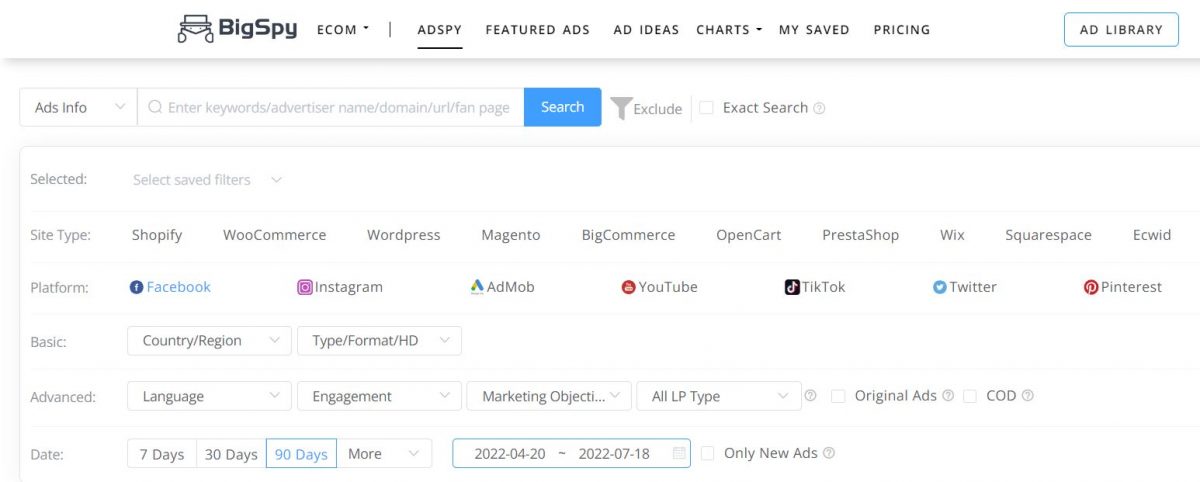Screen dimensions: 1200x482
Task: Click the TikTok platform icon
Action: 792,287
